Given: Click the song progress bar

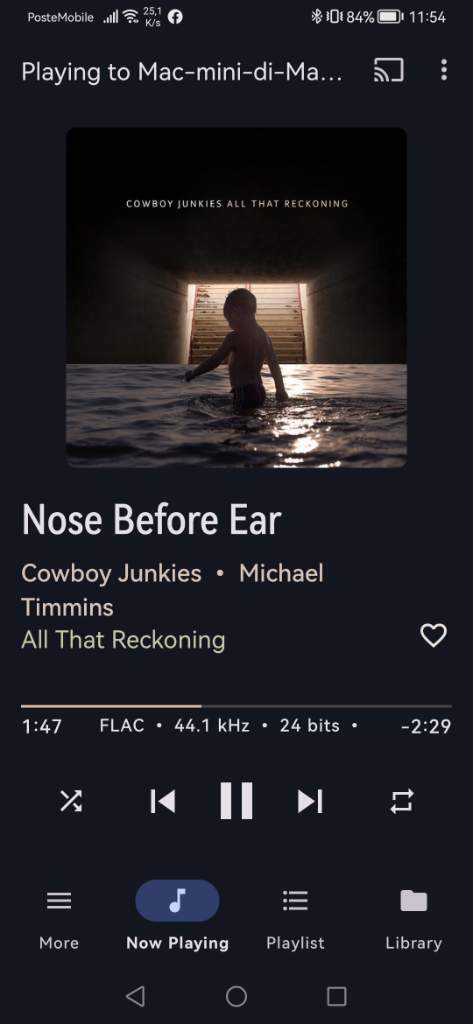Looking at the screenshot, I should coord(236,706).
